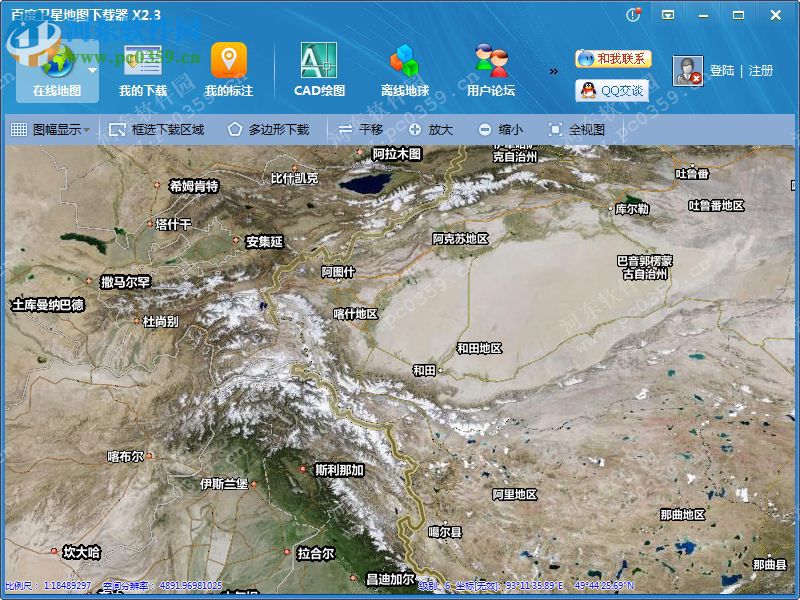This screenshot has height=600, width=800.
Task: Click the 杜尚别 city label
Action: [x=161, y=321]
